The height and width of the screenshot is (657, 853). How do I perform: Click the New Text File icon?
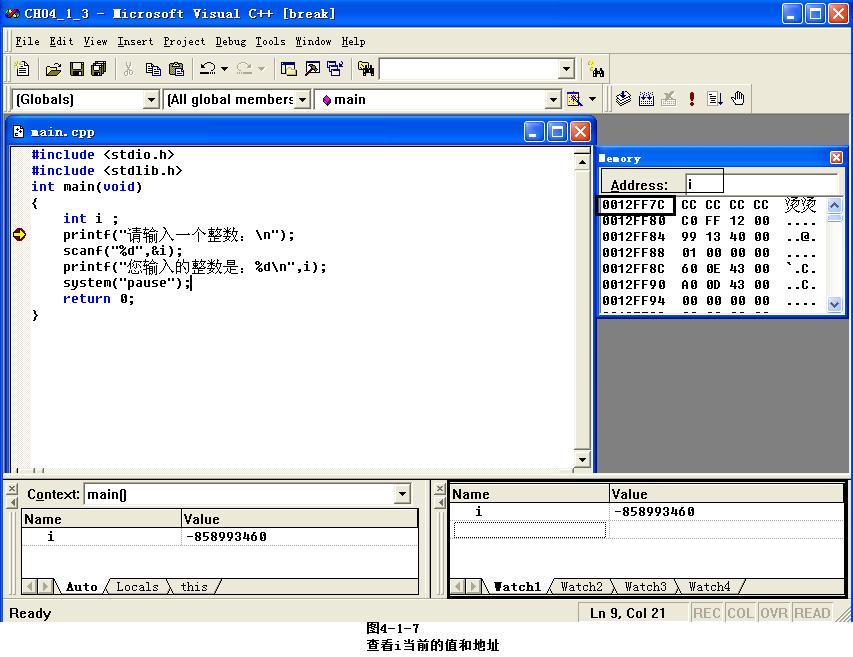23,69
